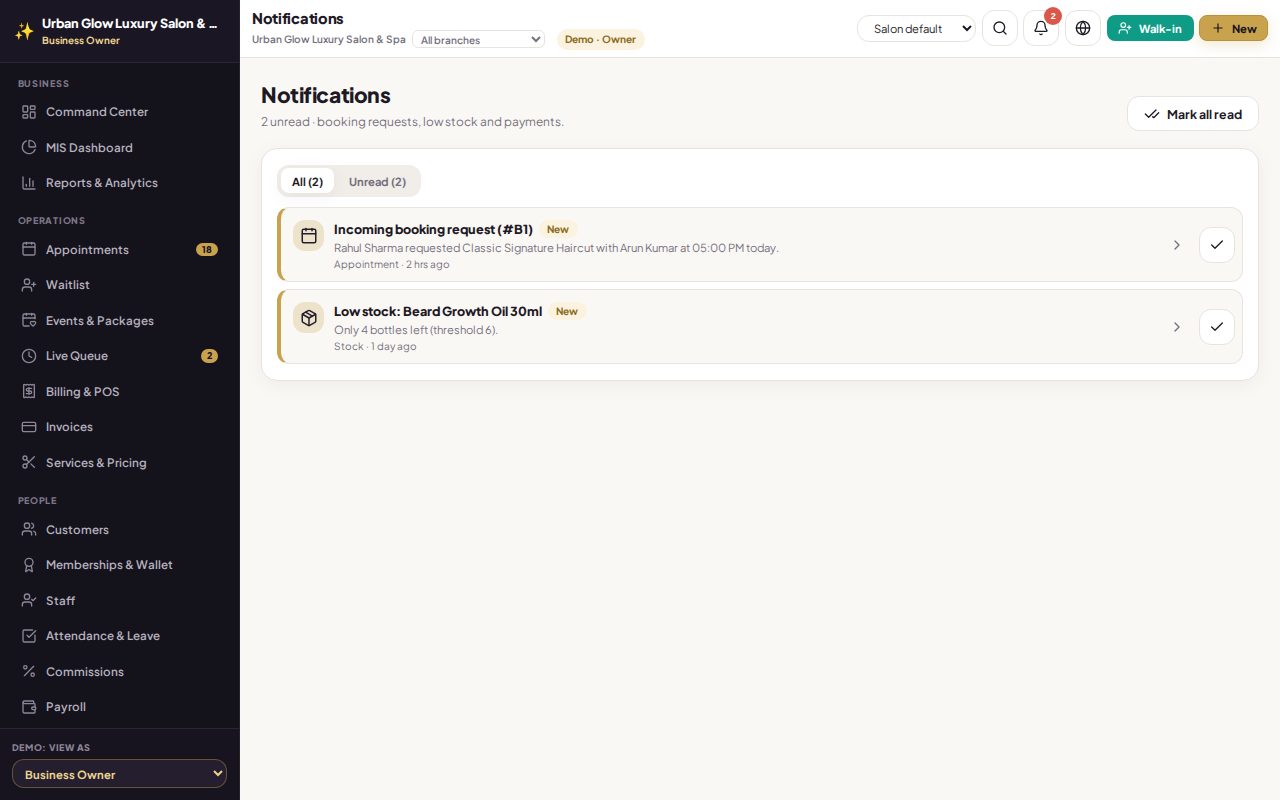Click the New tag on low stock notification
Viewport: 1280px width, 800px height.
567,311
